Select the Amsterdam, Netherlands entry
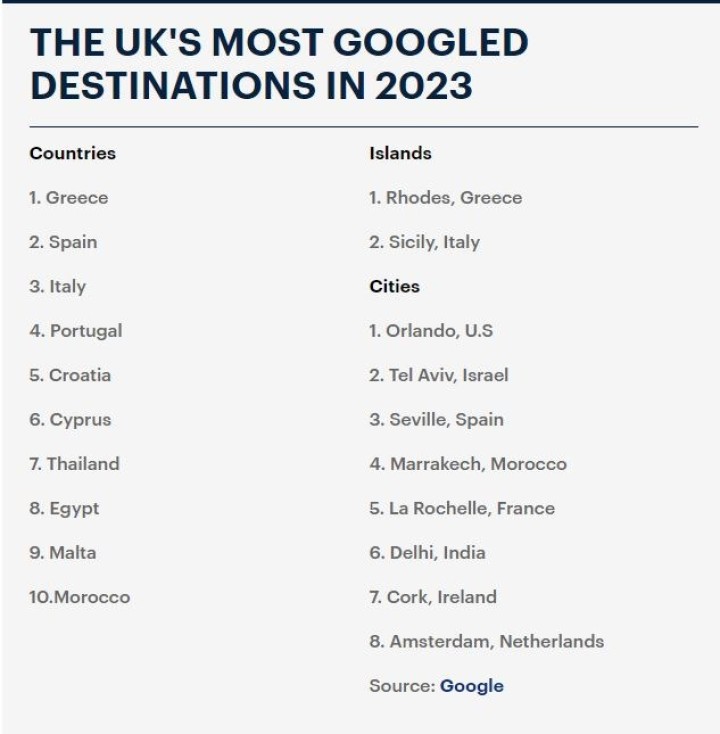 (x=486, y=641)
